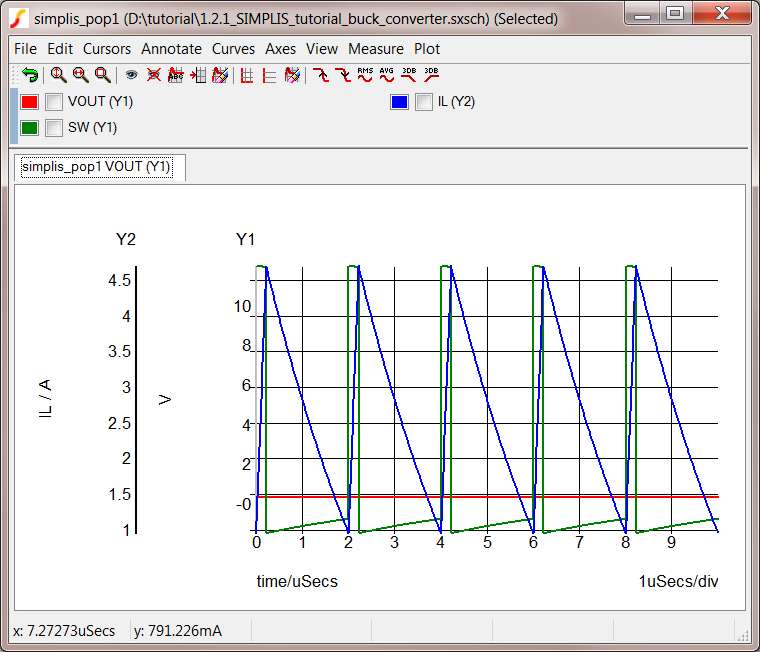760x652 pixels.
Task: Open the Edit menu
Action: coord(60,49)
